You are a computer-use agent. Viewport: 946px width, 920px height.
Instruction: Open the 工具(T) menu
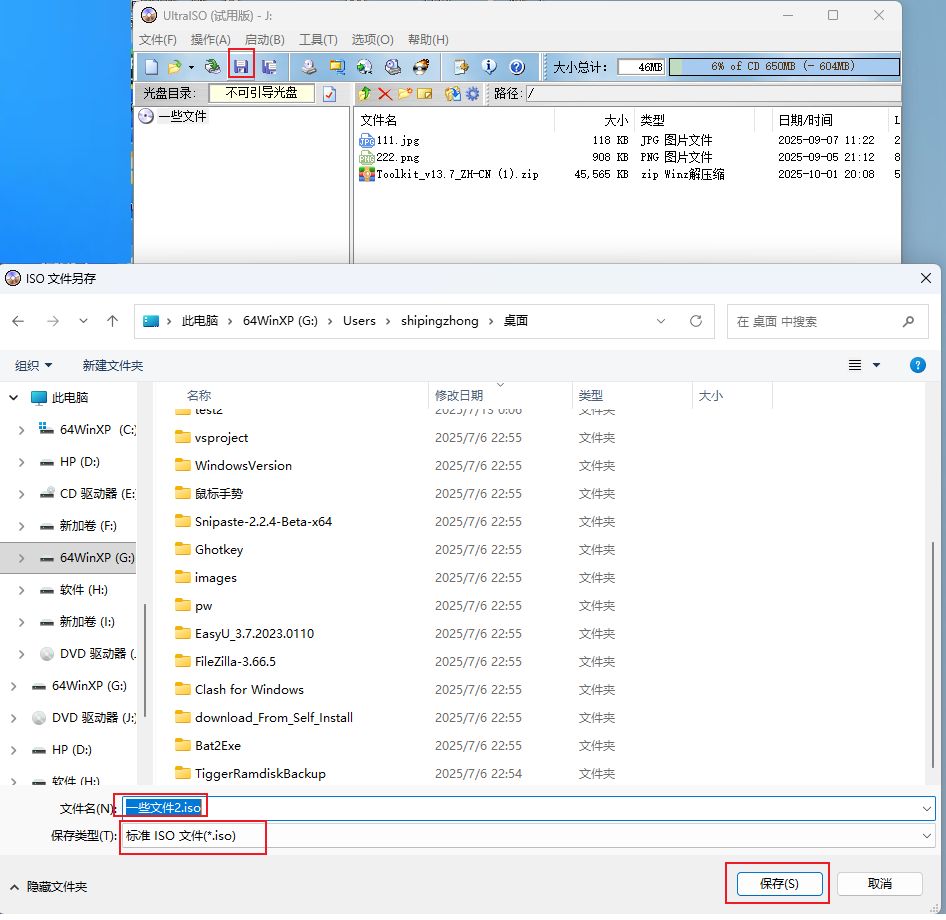pos(318,40)
